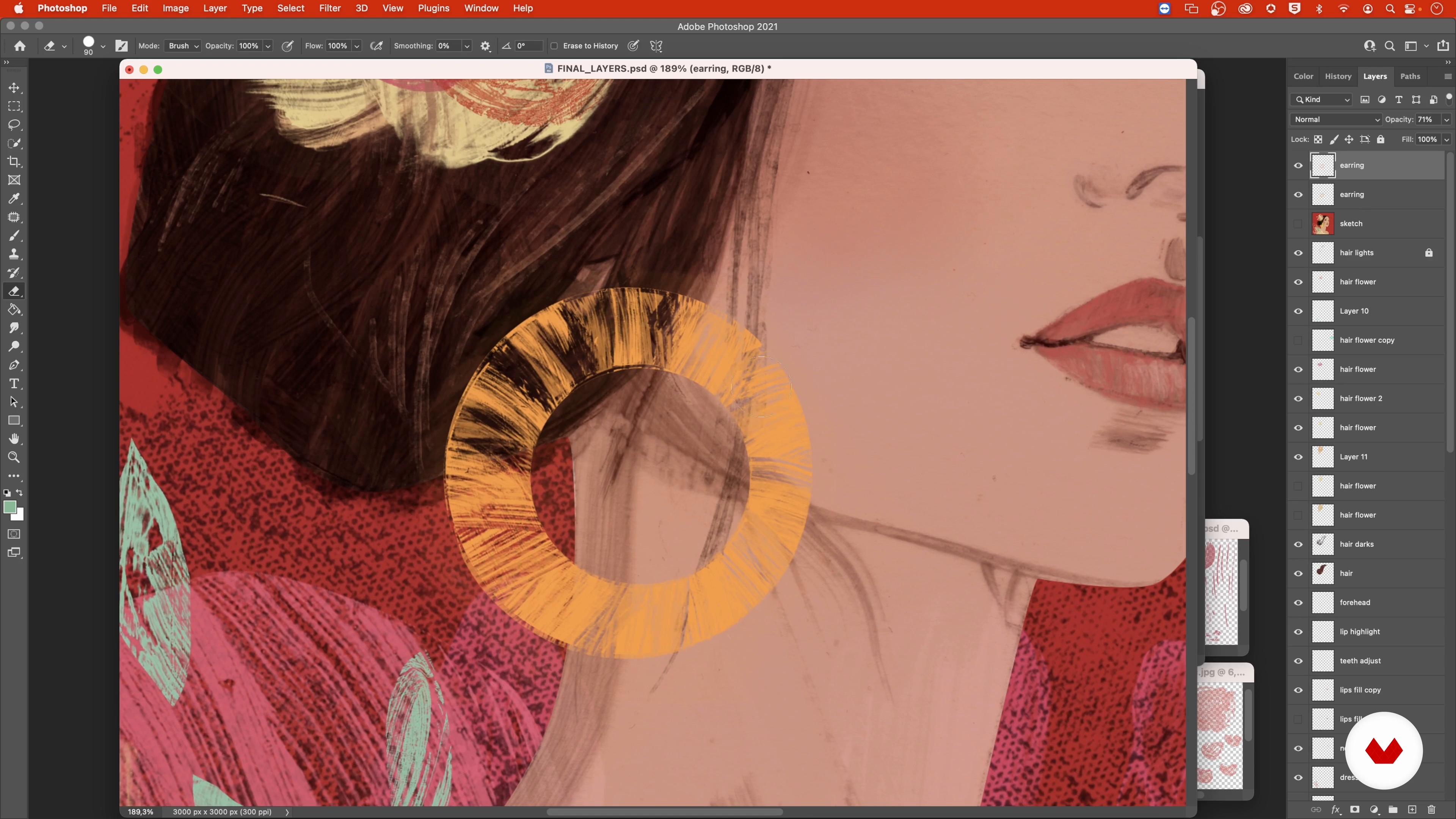This screenshot has width=1456, height=819.
Task: Swap foreground and background colors
Action: [x=20, y=493]
